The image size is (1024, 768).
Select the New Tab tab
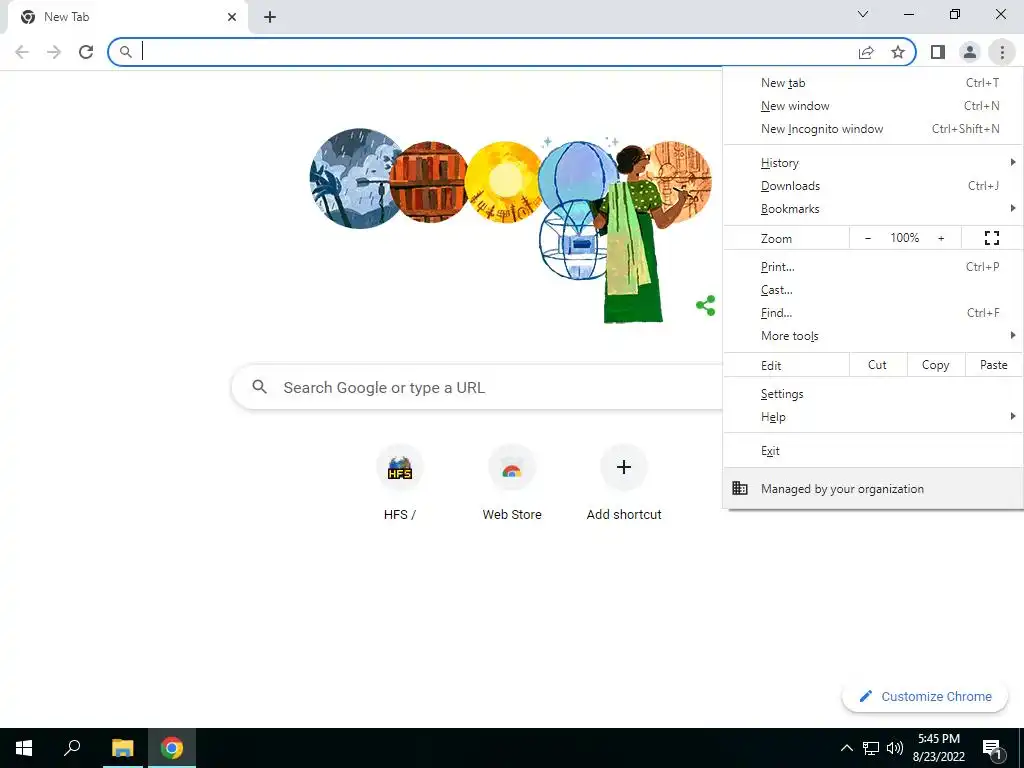tap(127, 17)
